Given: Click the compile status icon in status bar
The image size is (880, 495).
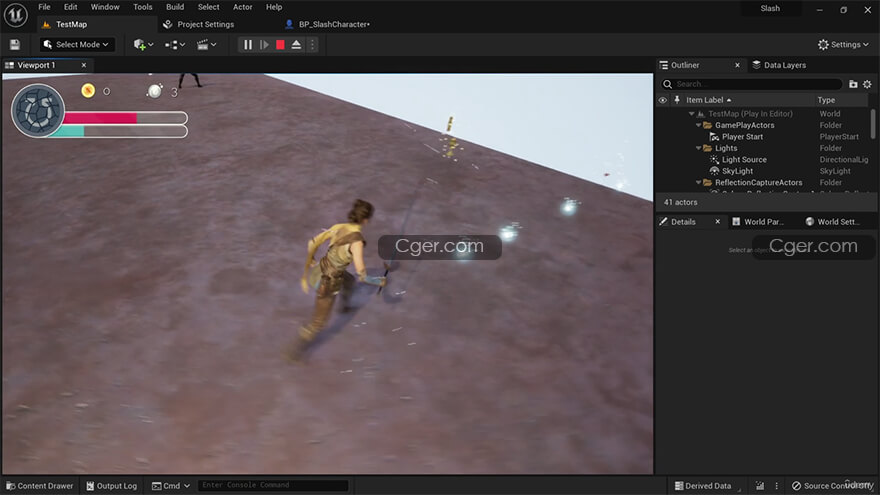Looking at the screenshot, I should 759,485.
